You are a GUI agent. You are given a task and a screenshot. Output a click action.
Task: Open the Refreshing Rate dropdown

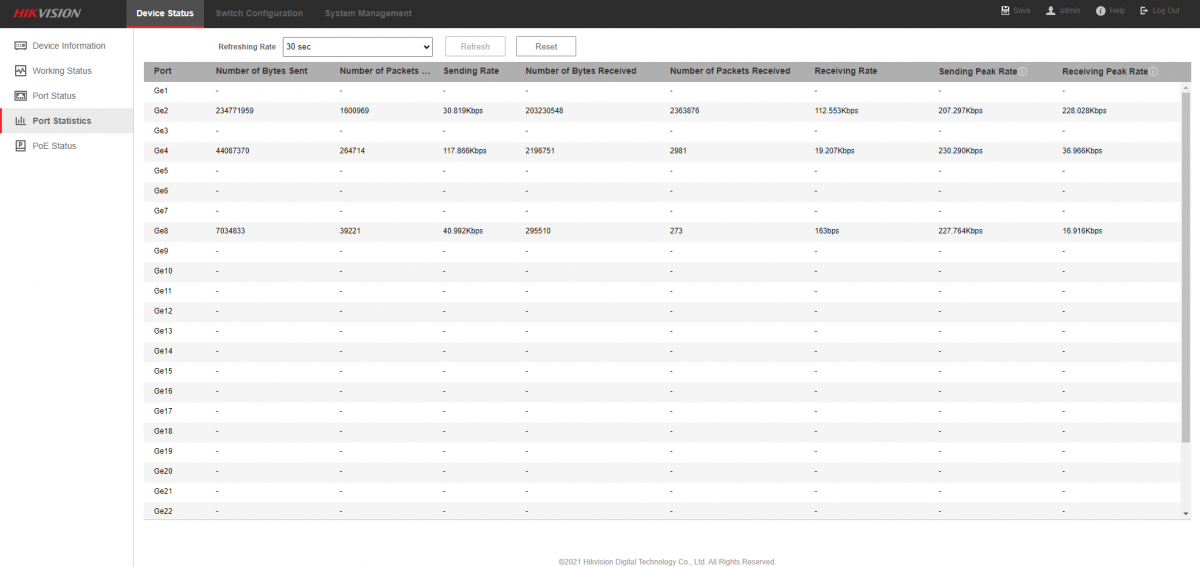tap(357, 47)
